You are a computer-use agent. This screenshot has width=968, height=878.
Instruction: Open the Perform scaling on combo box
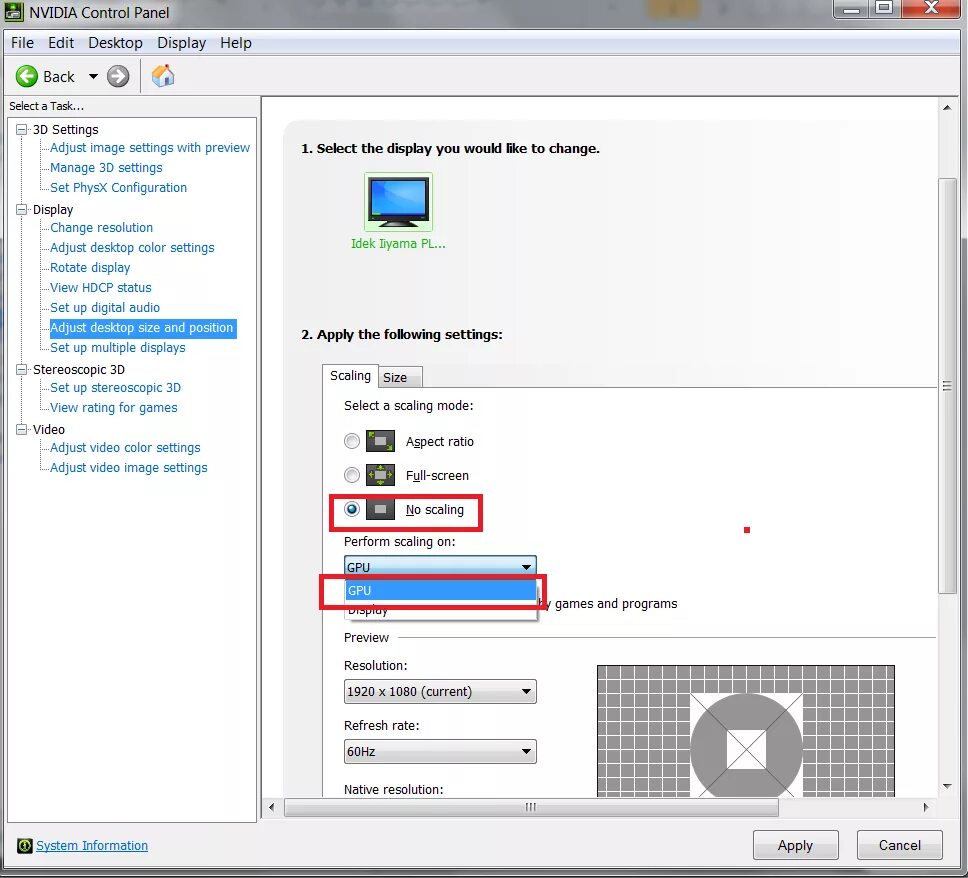(x=440, y=567)
